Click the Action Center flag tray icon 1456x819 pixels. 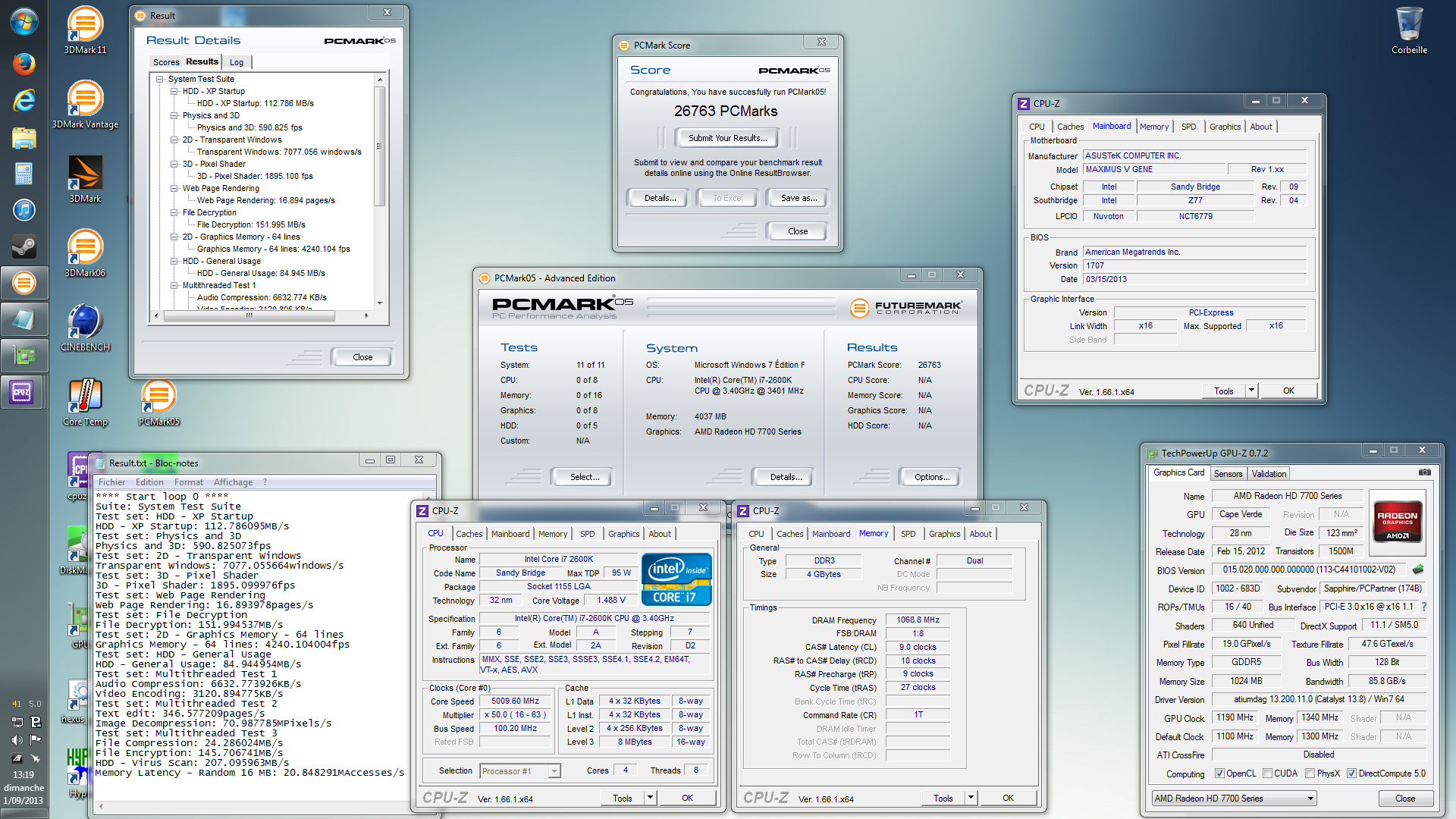pos(35,739)
